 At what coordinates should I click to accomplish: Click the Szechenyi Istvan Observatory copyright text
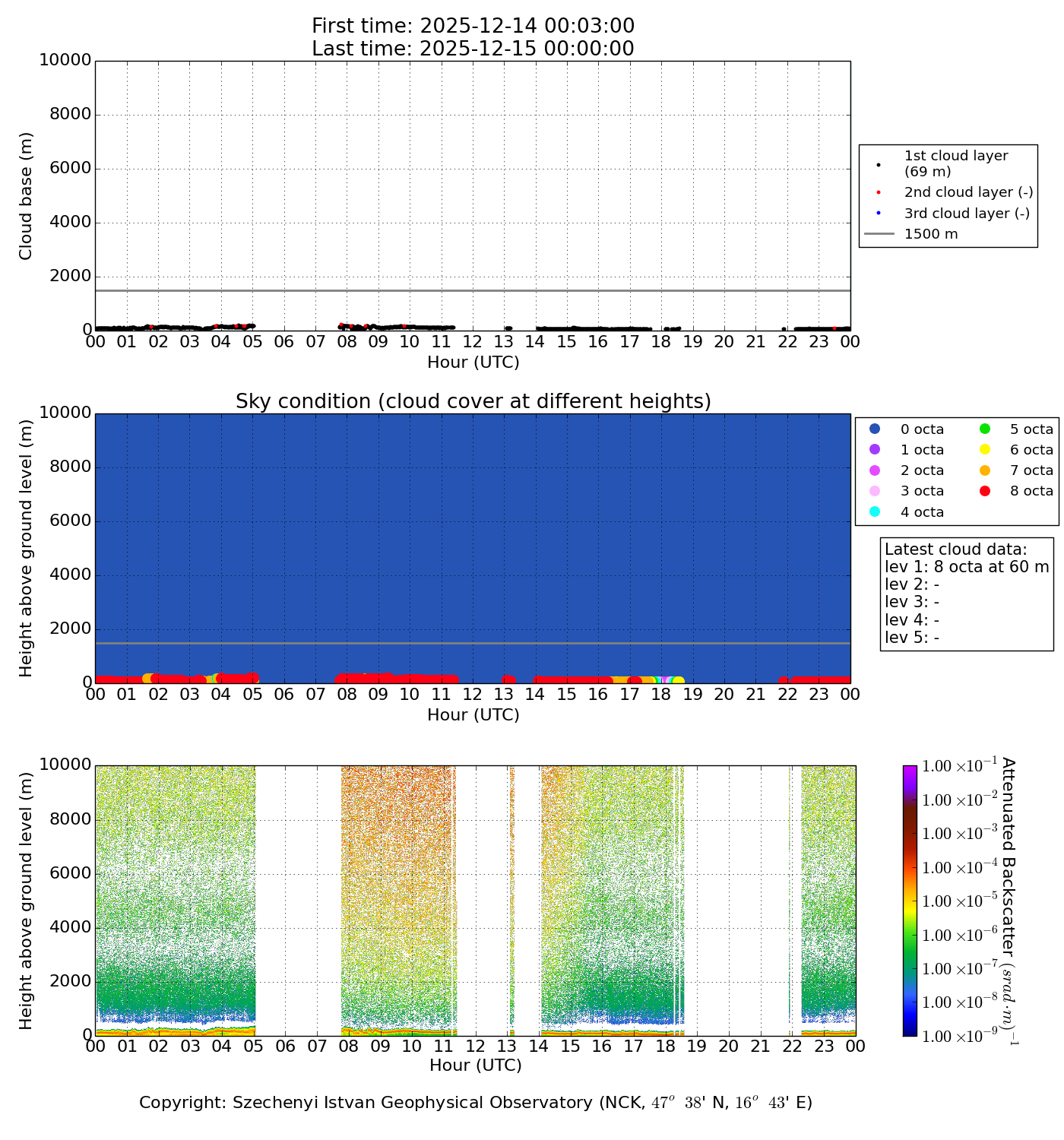(476, 1103)
